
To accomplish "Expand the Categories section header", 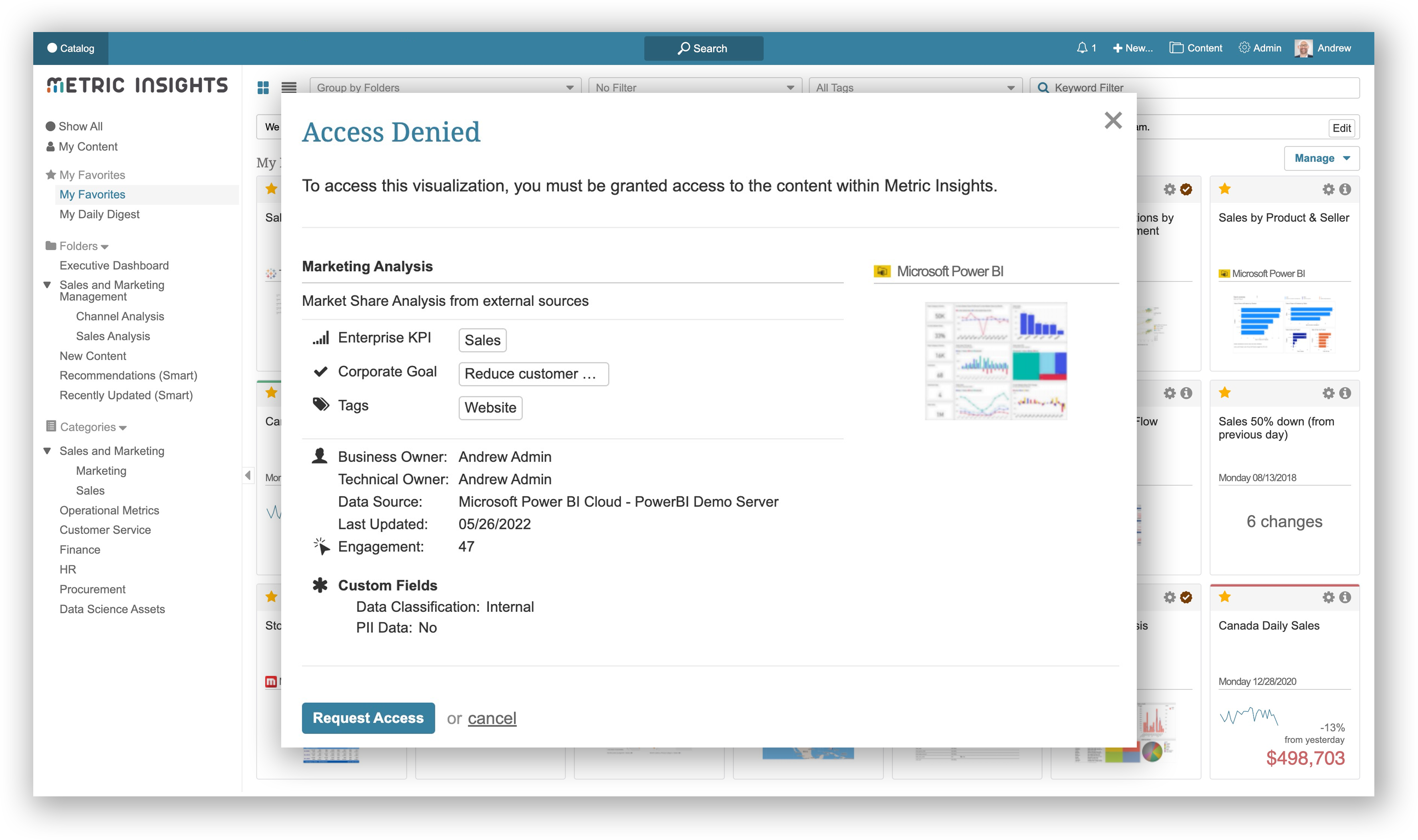I will (87, 427).
